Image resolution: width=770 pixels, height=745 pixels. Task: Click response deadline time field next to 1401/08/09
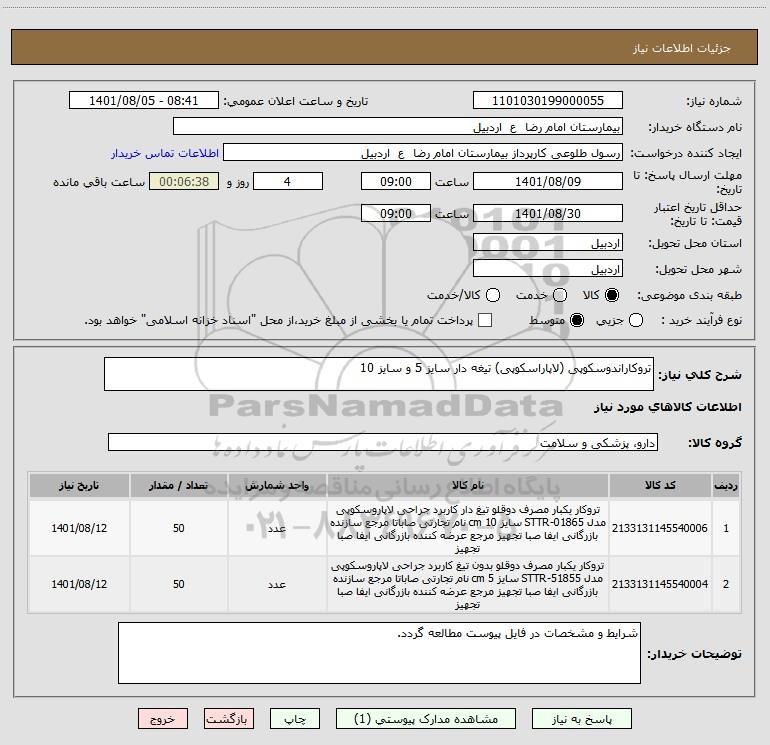pyautogui.click(x=396, y=181)
